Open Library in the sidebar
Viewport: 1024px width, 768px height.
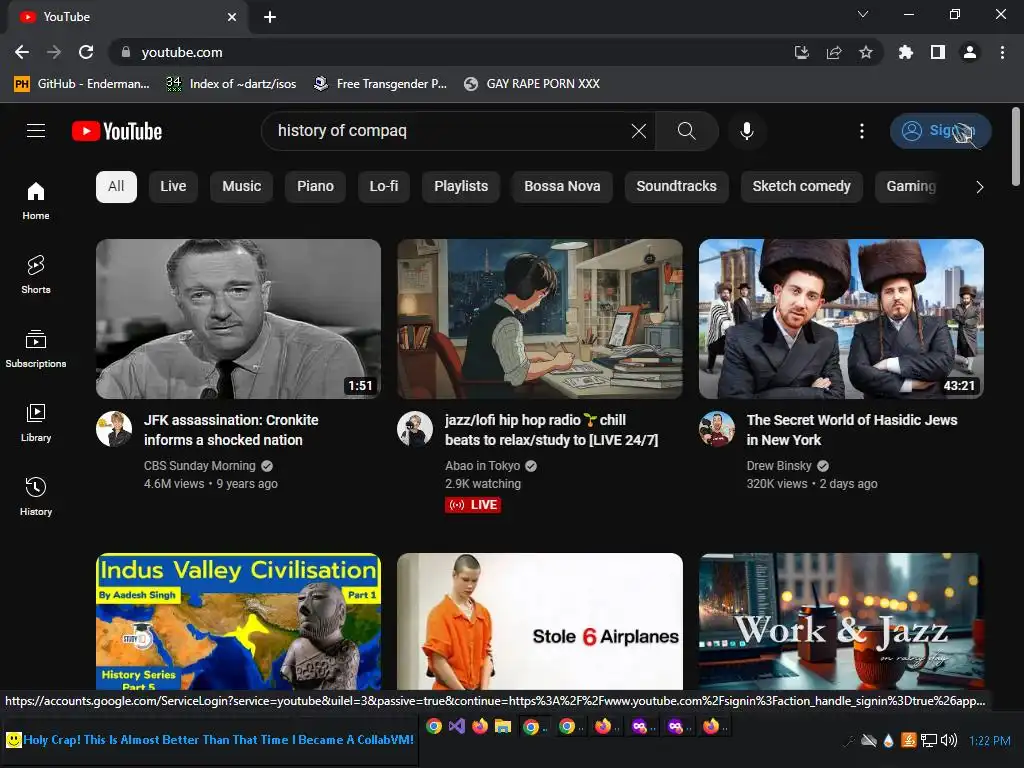click(36, 423)
